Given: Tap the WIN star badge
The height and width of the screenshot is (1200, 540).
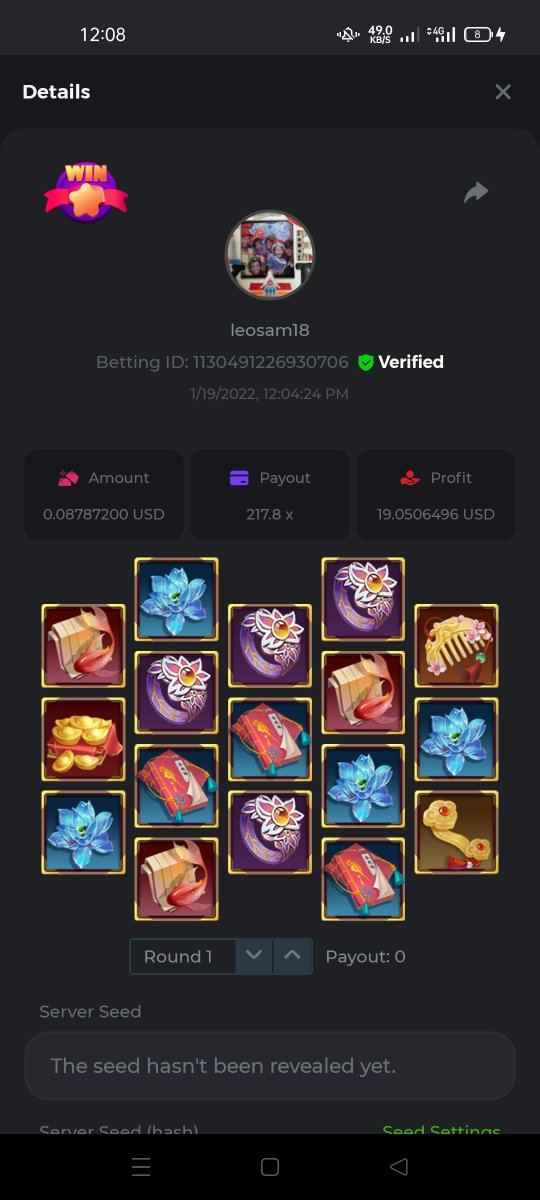Looking at the screenshot, I should (x=86, y=192).
